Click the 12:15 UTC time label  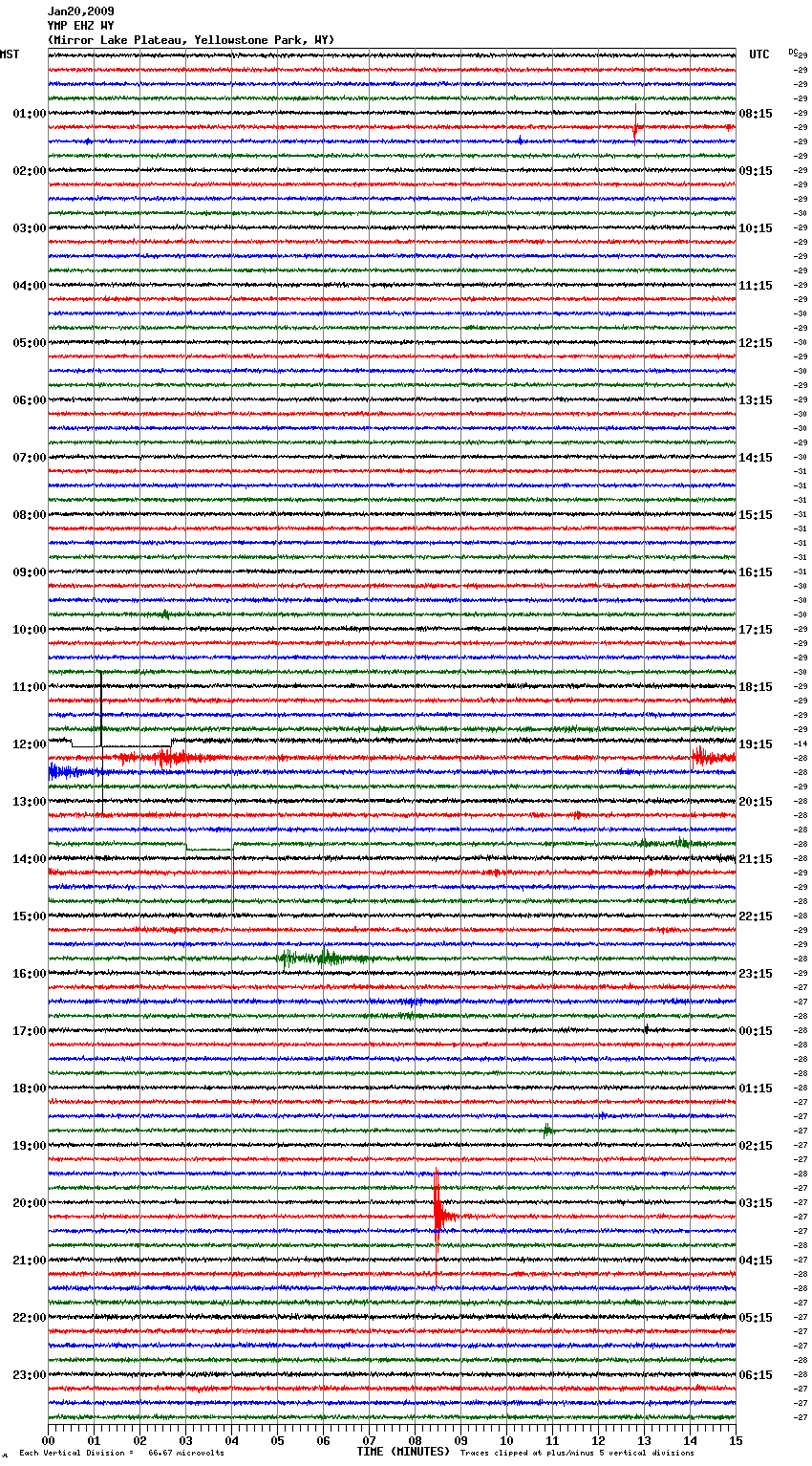click(756, 343)
